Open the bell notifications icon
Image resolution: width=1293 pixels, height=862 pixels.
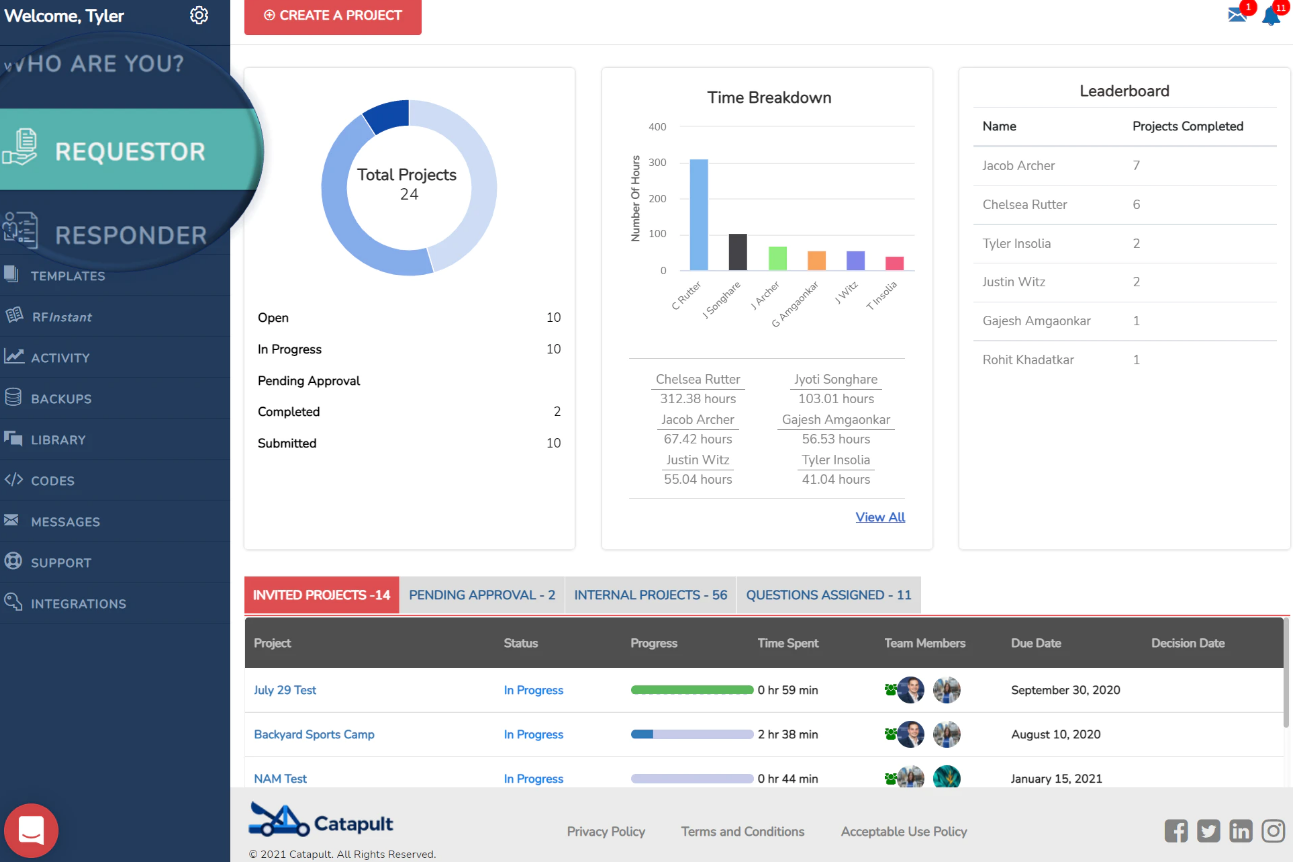point(1271,16)
